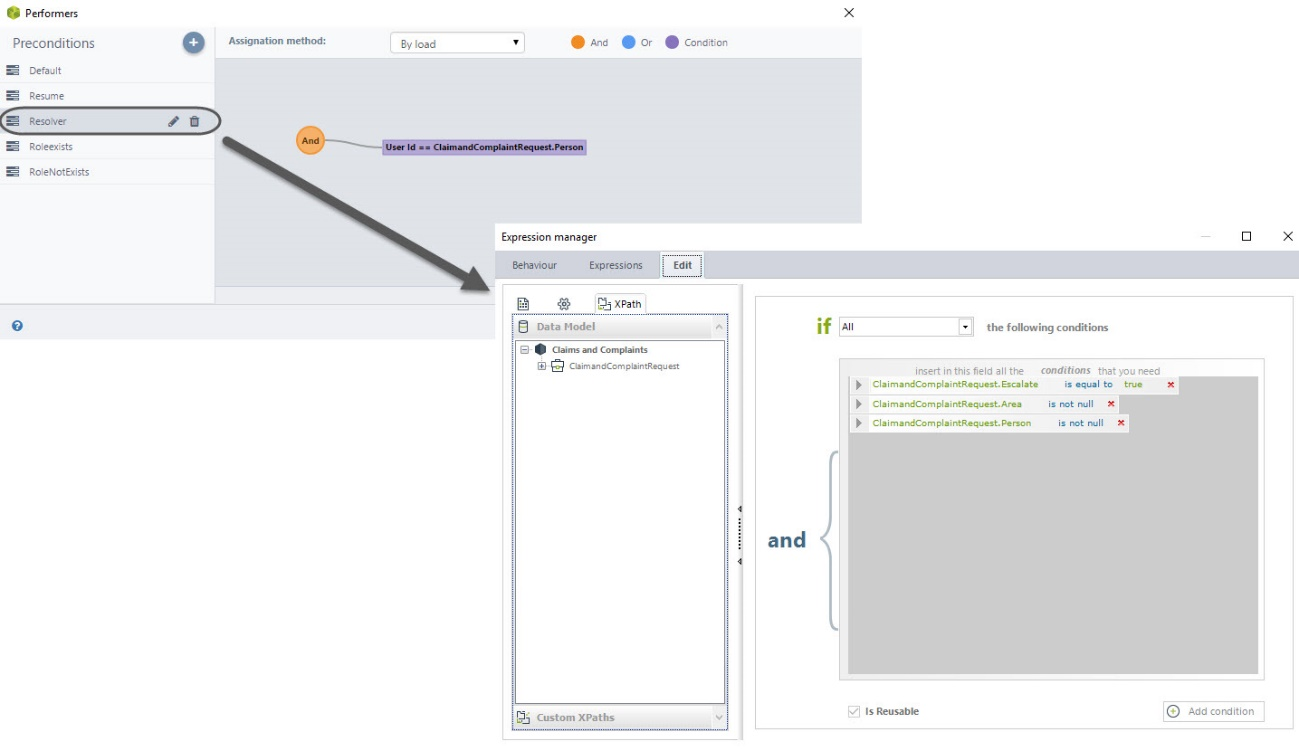Click the Roleexists precondition list icon
This screenshot has width=1299, height=751.
coord(13,146)
